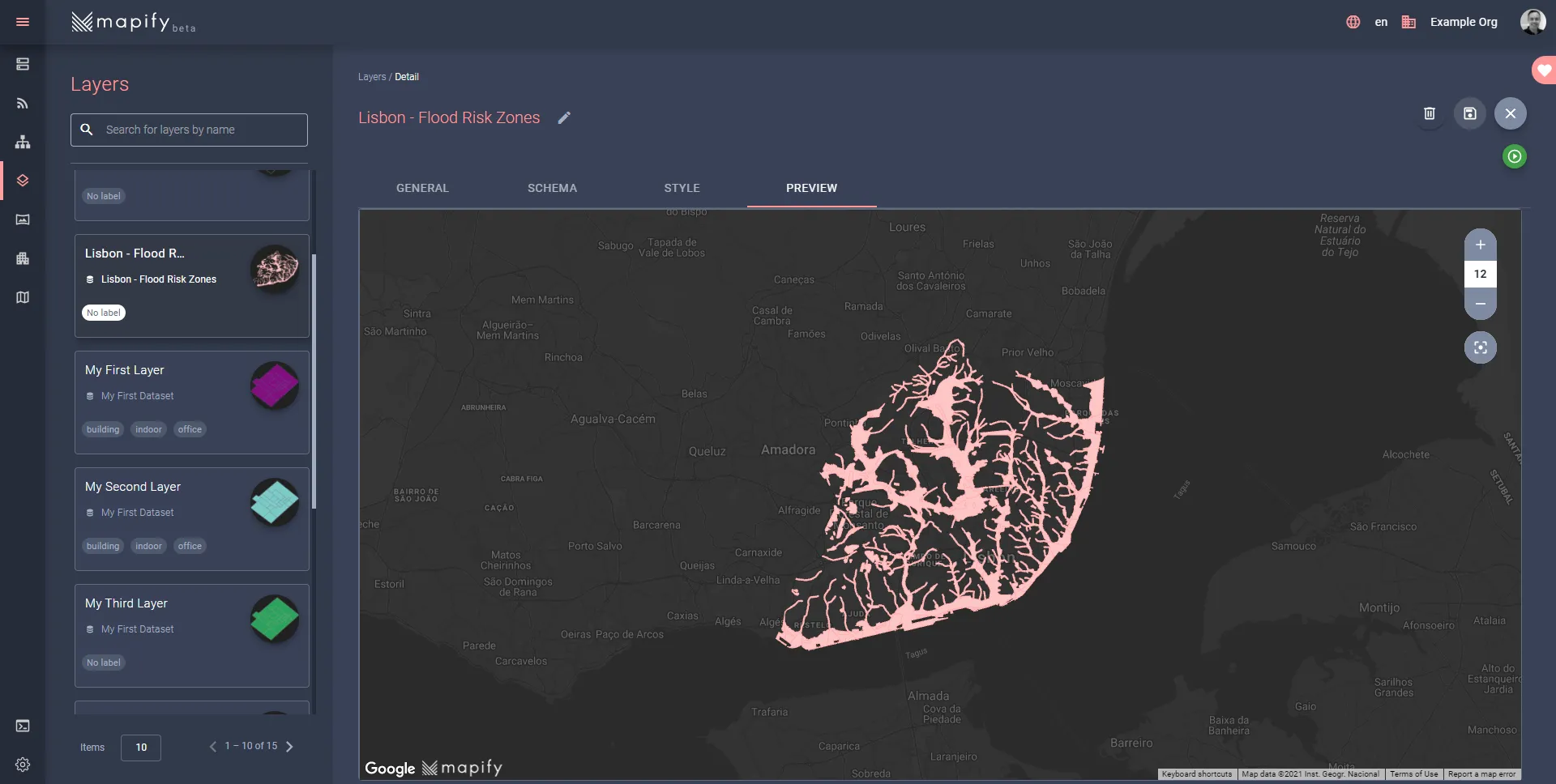Click the globe language icon
This screenshot has height=784, width=1556.
[1353, 22]
